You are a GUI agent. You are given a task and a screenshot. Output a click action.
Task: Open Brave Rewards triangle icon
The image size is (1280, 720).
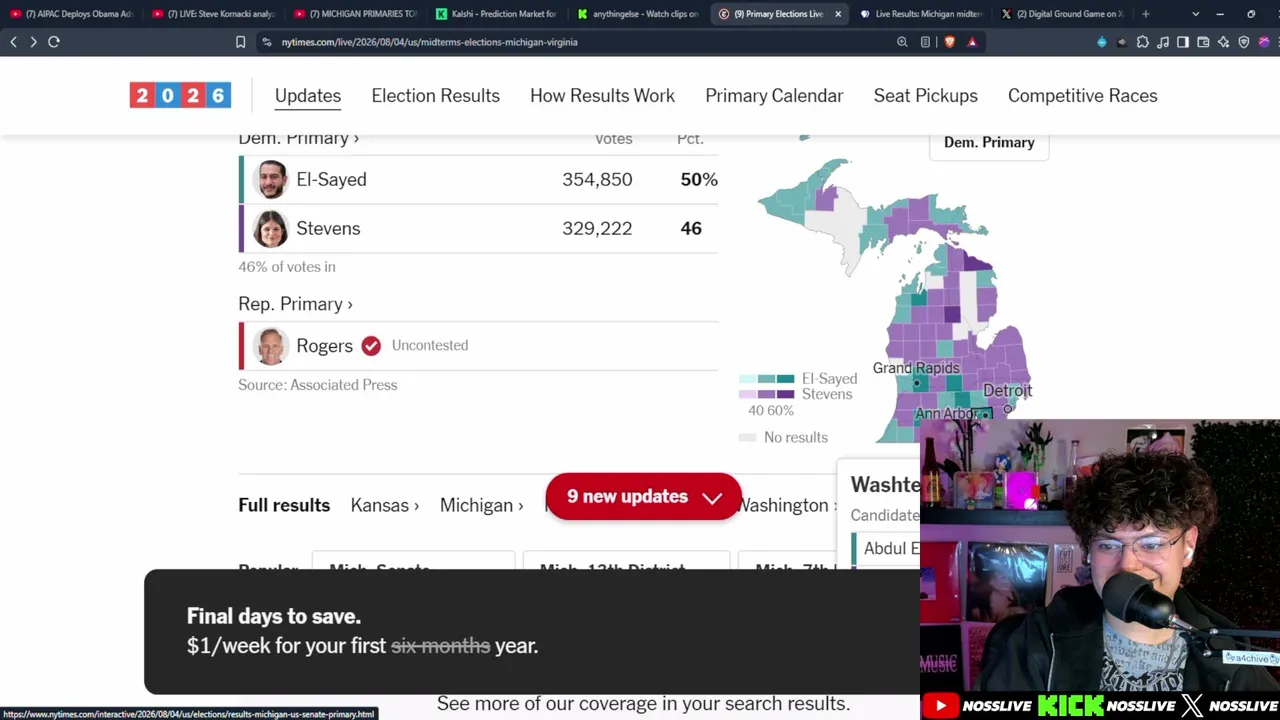(971, 42)
